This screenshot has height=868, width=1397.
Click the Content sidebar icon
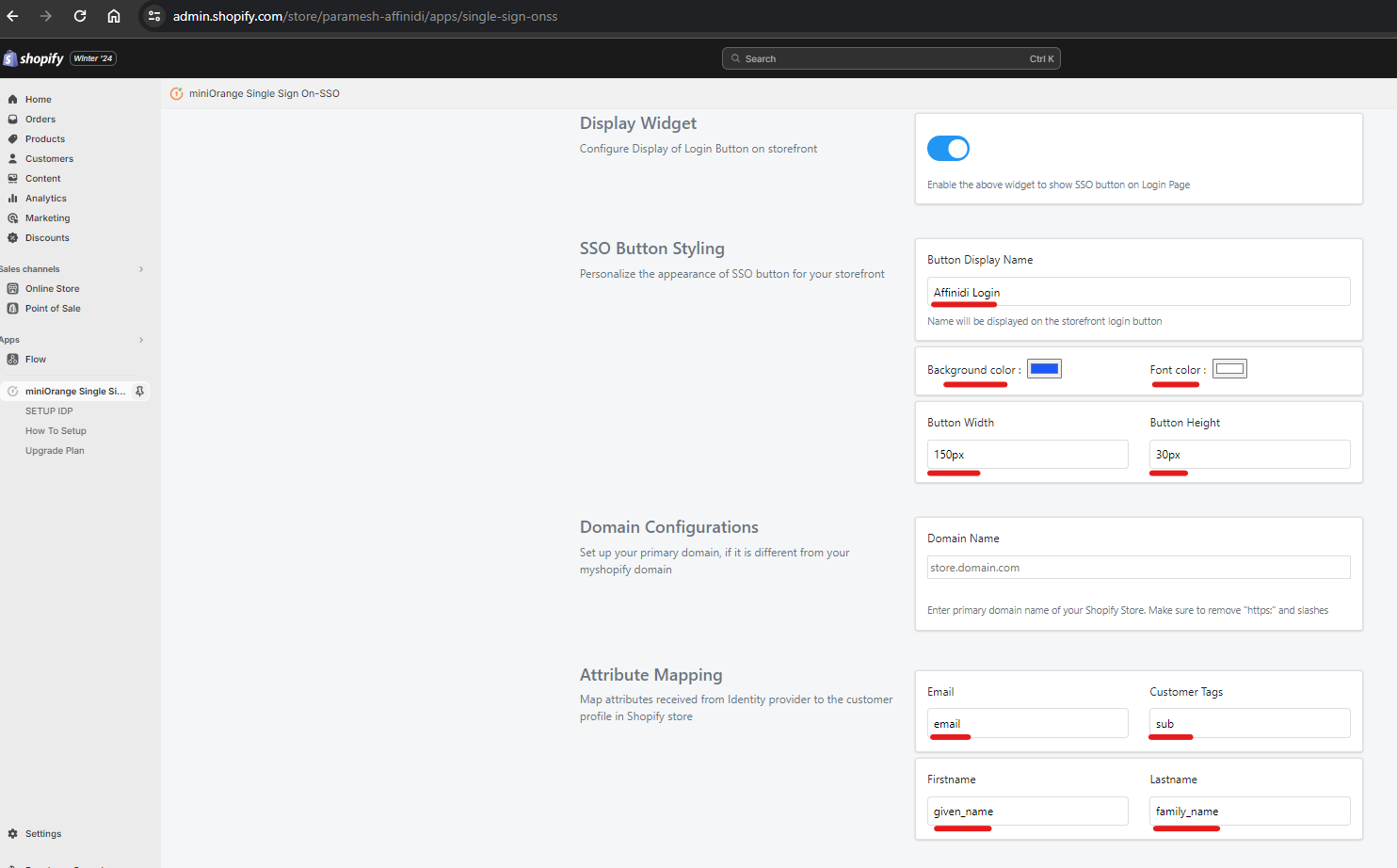coord(13,178)
